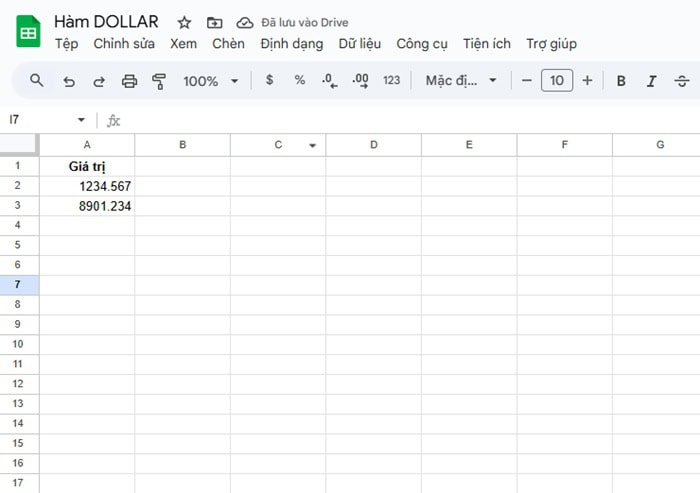Select cell with value 1234.567
This screenshot has height=493, width=700.
87,186
